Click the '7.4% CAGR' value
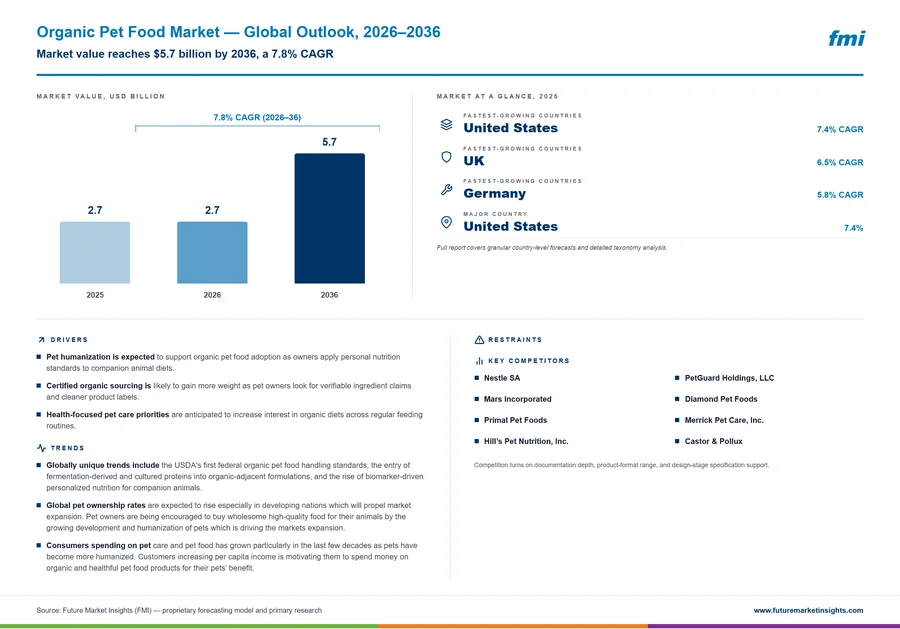The width and height of the screenshot is (900, 629). click(x=840, y=129)
